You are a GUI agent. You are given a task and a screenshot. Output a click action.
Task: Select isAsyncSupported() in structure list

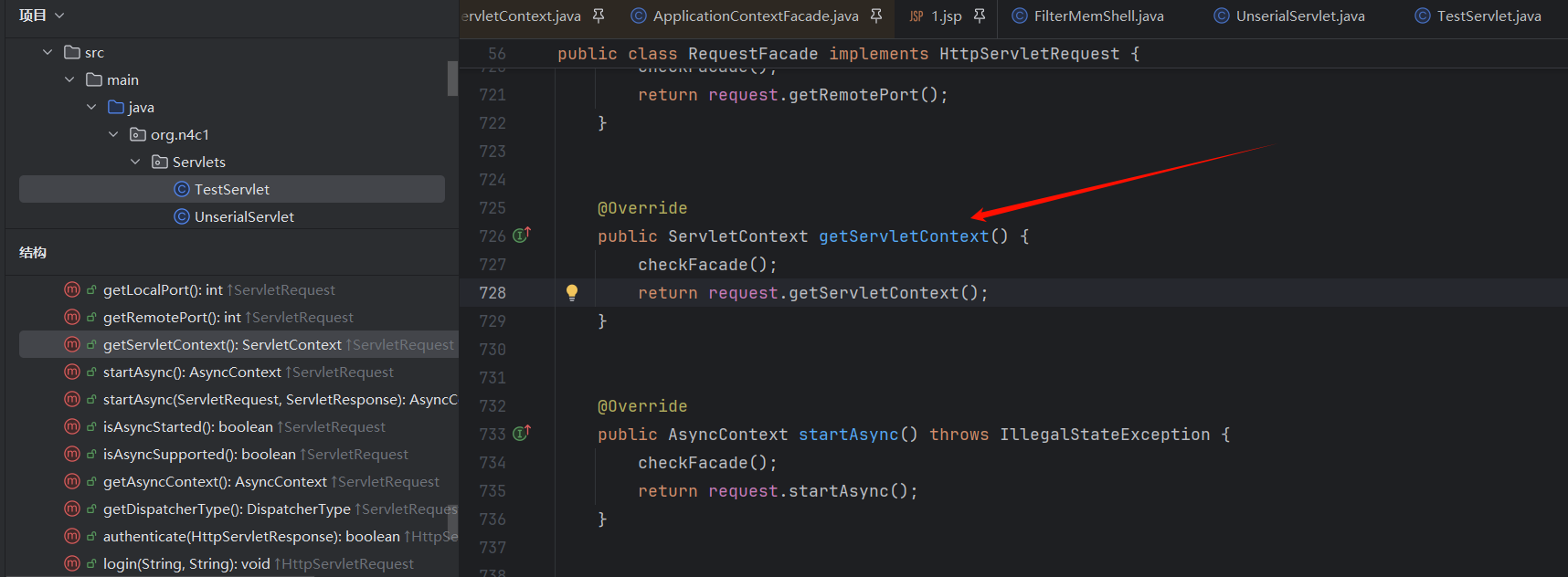pos(199,454)
